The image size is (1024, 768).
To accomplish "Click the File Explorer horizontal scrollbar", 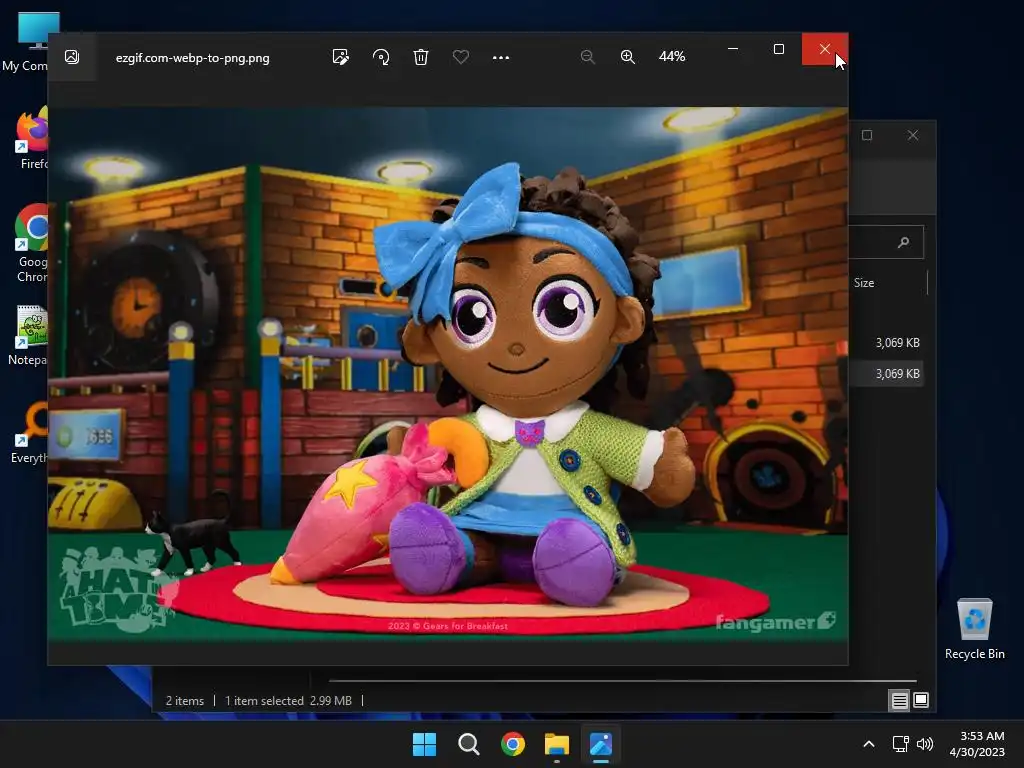I will [x=622, y=680].
